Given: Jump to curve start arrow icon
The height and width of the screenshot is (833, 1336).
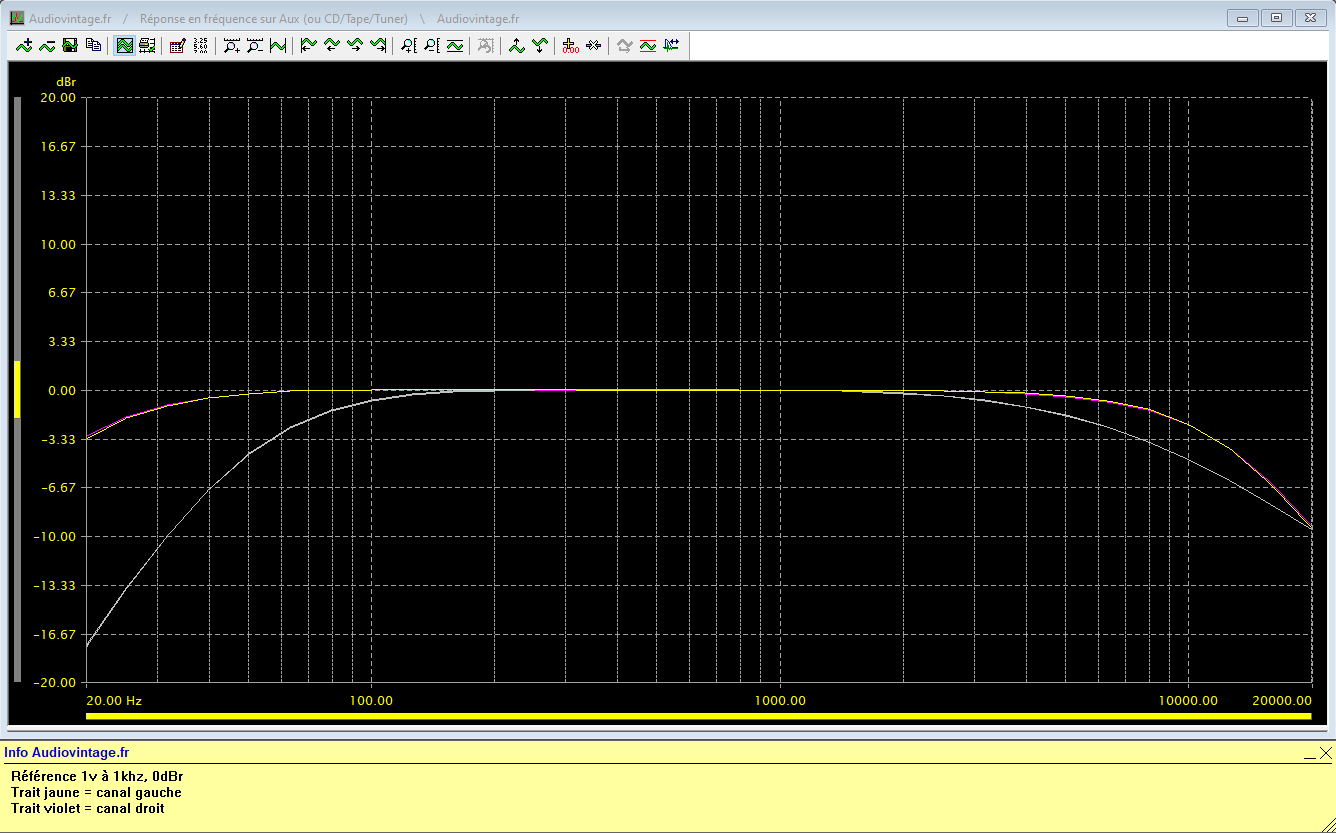Looking at the screenshot, I should (308, 45).
